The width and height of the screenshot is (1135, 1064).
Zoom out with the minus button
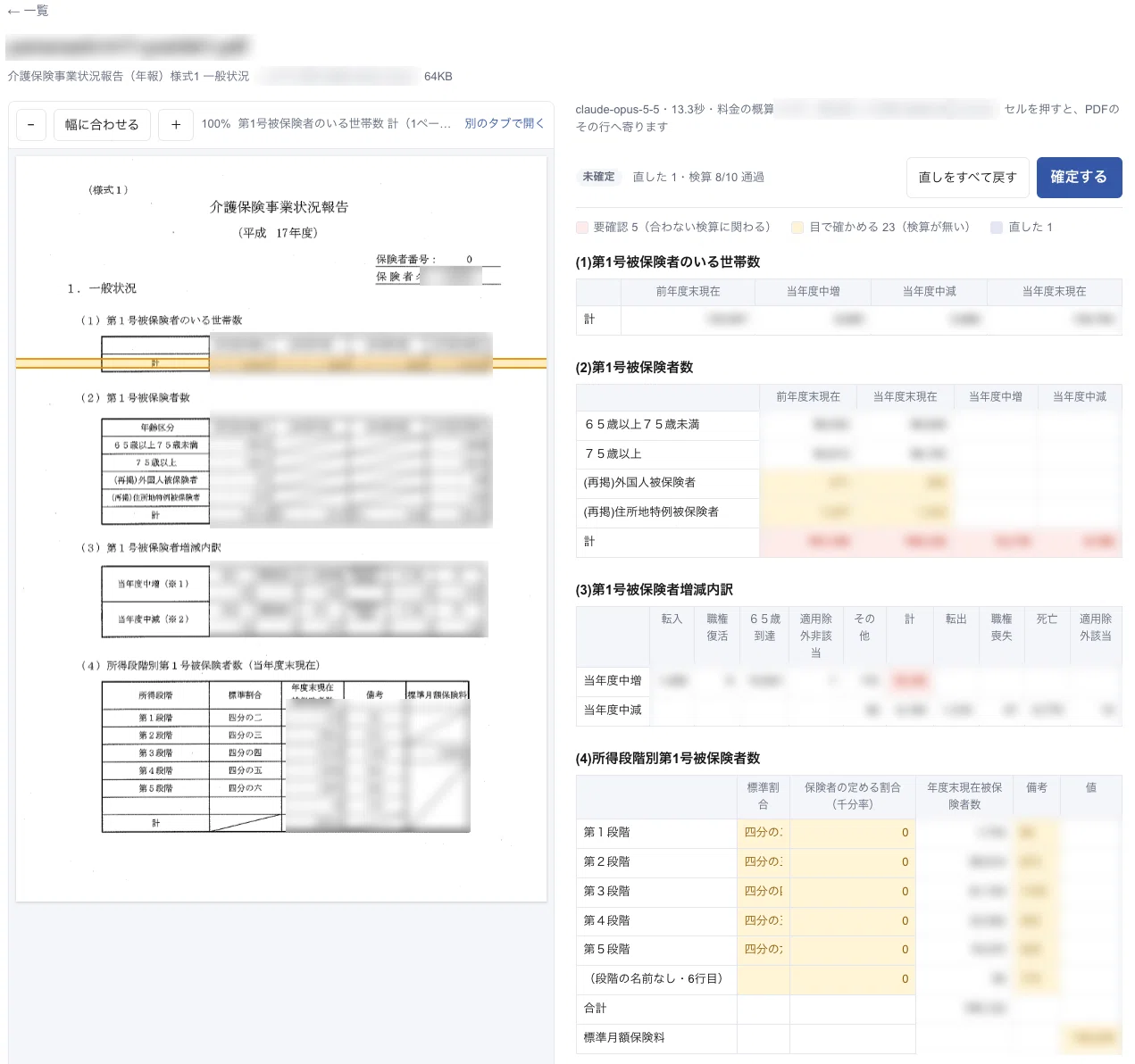(31, 125)
